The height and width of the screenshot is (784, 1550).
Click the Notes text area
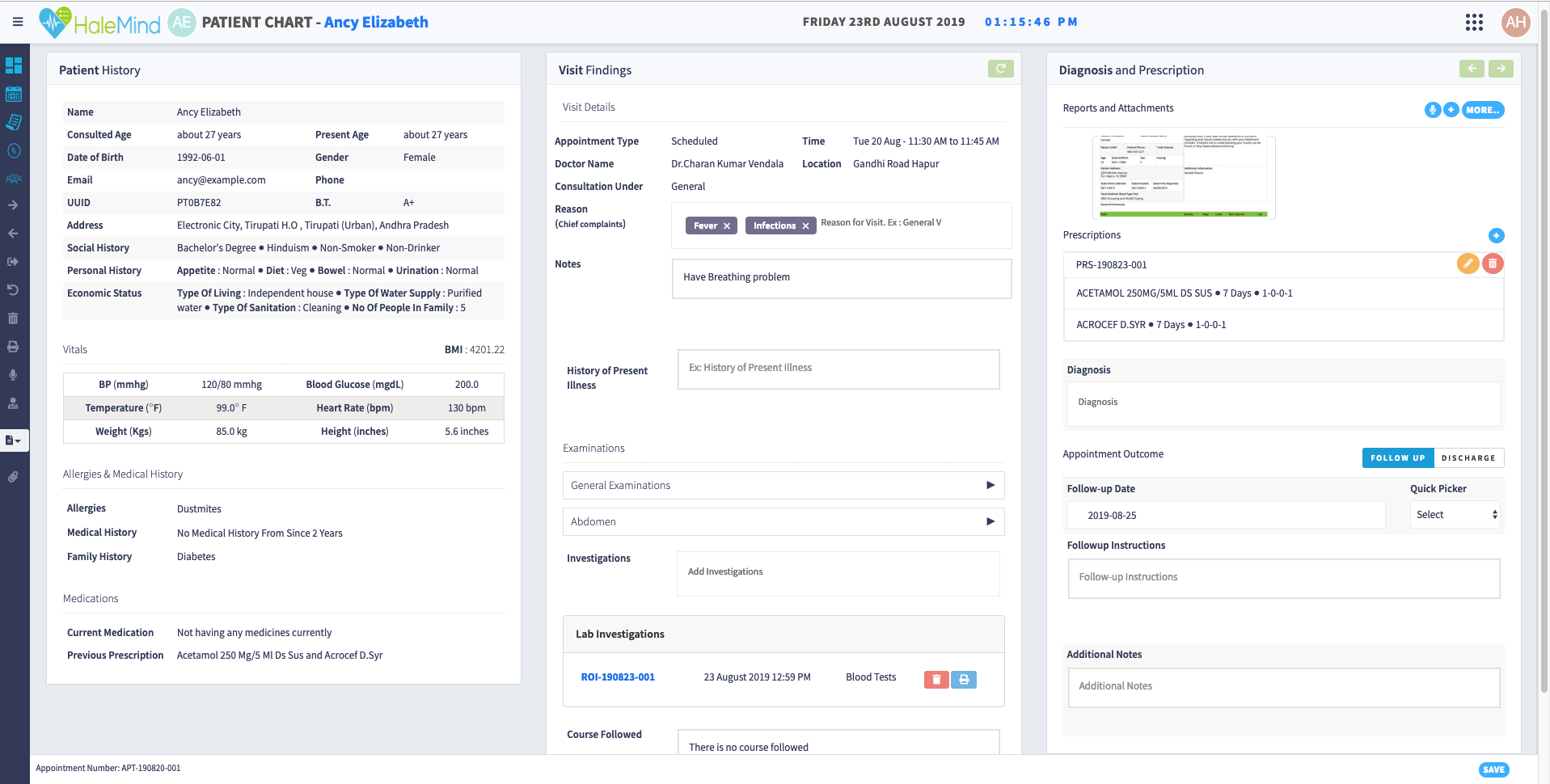click(x=842, y=278)
